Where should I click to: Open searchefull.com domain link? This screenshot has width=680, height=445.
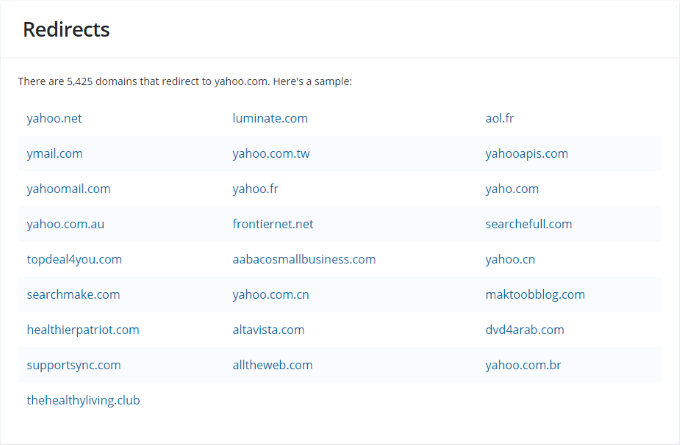528,224
